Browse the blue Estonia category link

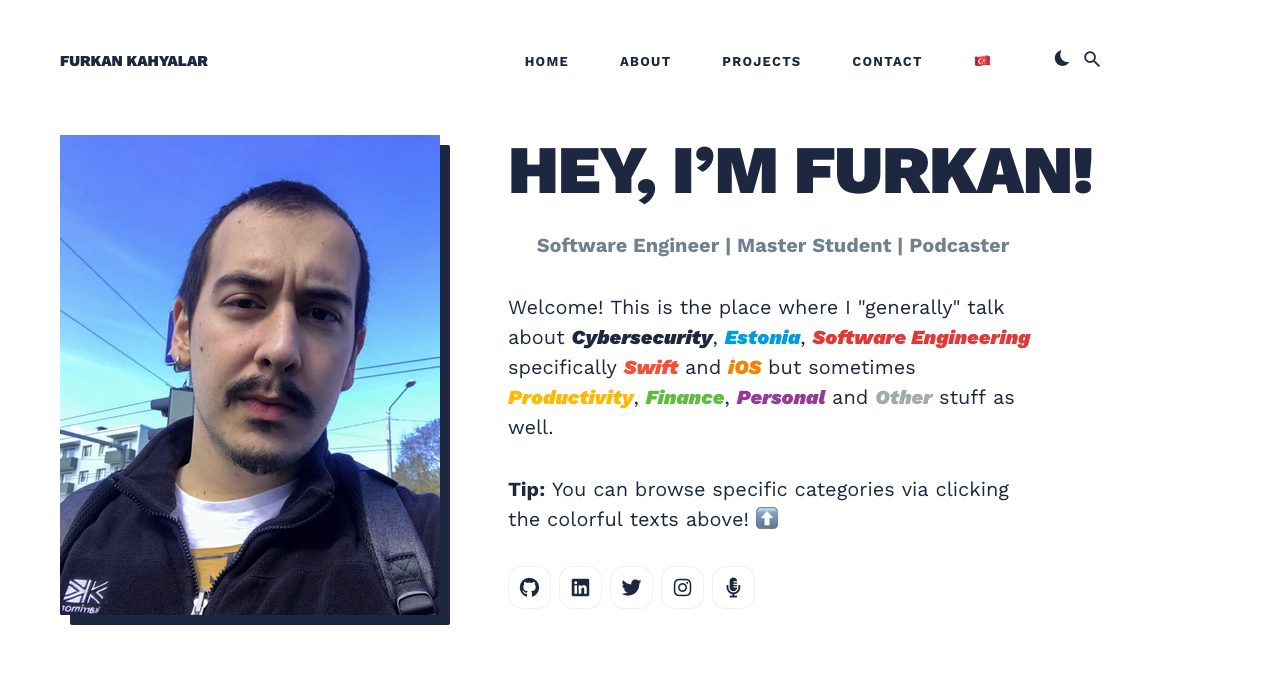pyautogui.click(x=762, y=338)
